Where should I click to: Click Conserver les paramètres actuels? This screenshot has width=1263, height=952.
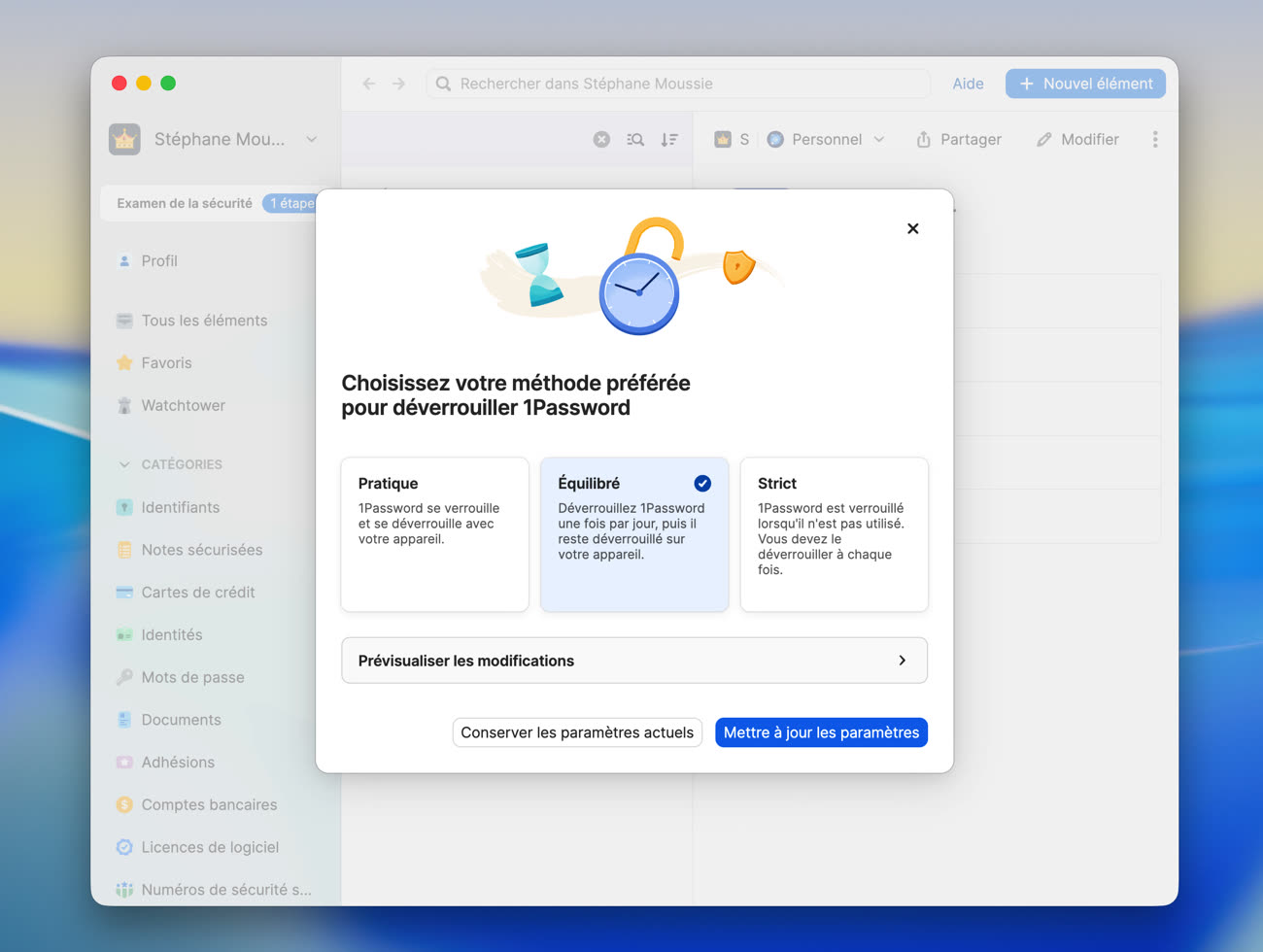[577, 732]
